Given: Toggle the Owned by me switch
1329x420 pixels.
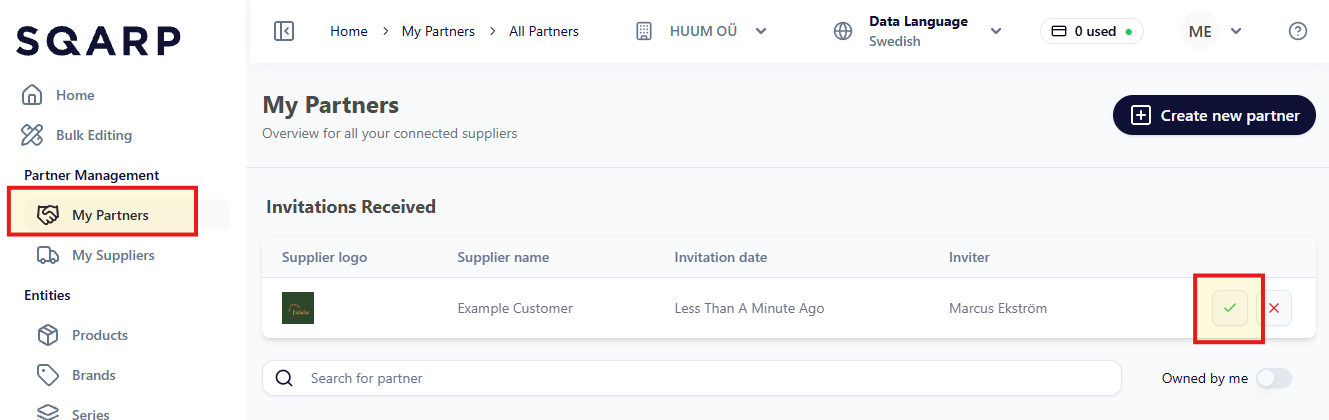Looking at the screenshot, I should pos(1273,378).
